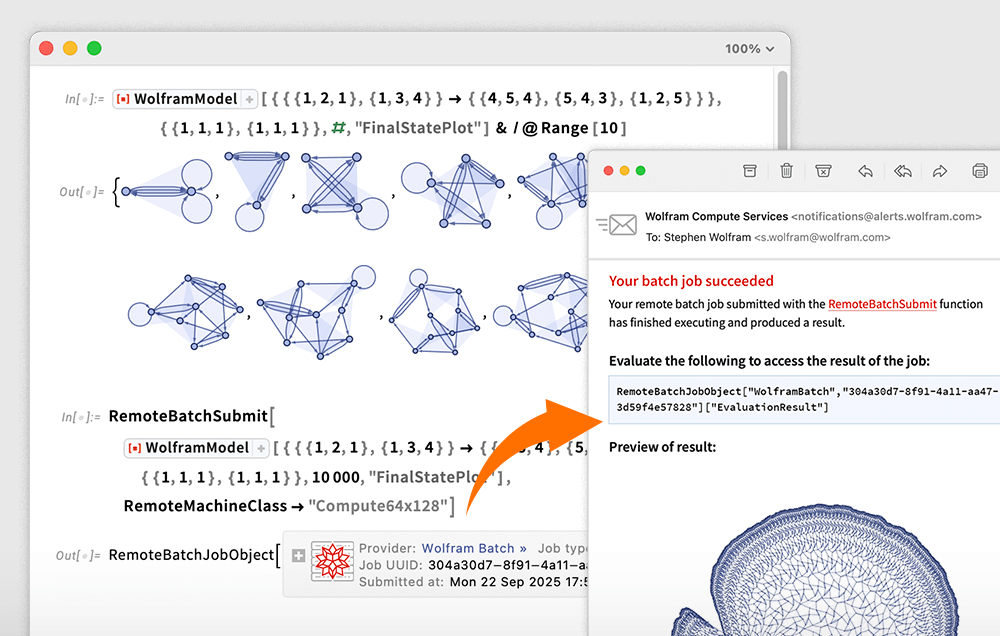Delete the email with the trash icon
Screen dimensions: 1000x636
click(x=787, y=171)
